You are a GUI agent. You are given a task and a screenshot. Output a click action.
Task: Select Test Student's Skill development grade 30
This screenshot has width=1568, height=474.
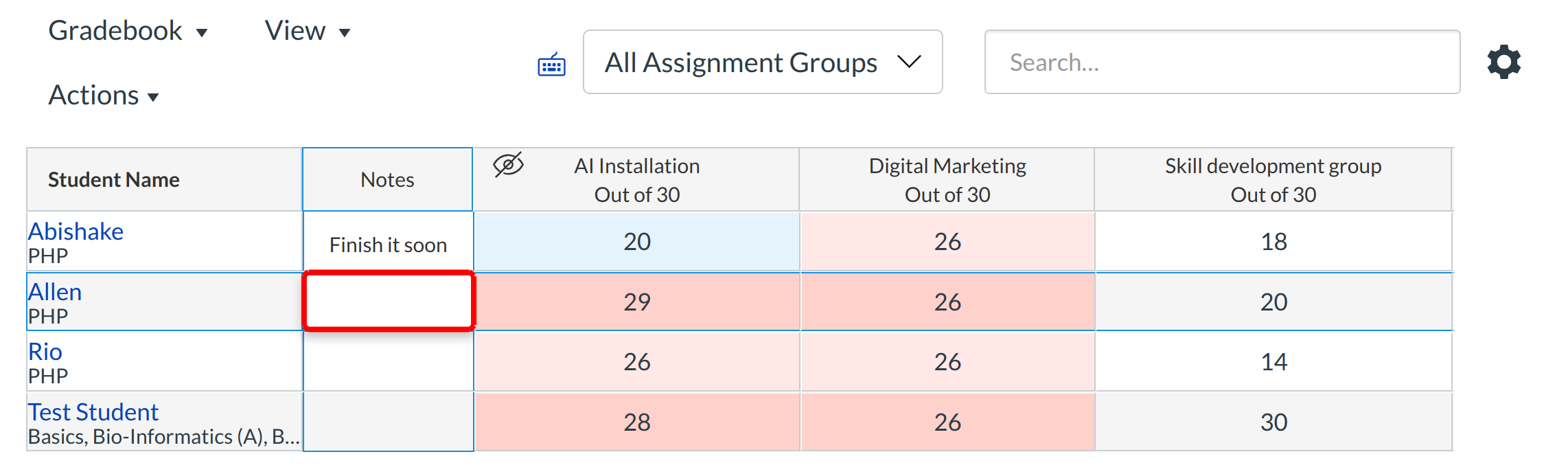point(1273,422)
